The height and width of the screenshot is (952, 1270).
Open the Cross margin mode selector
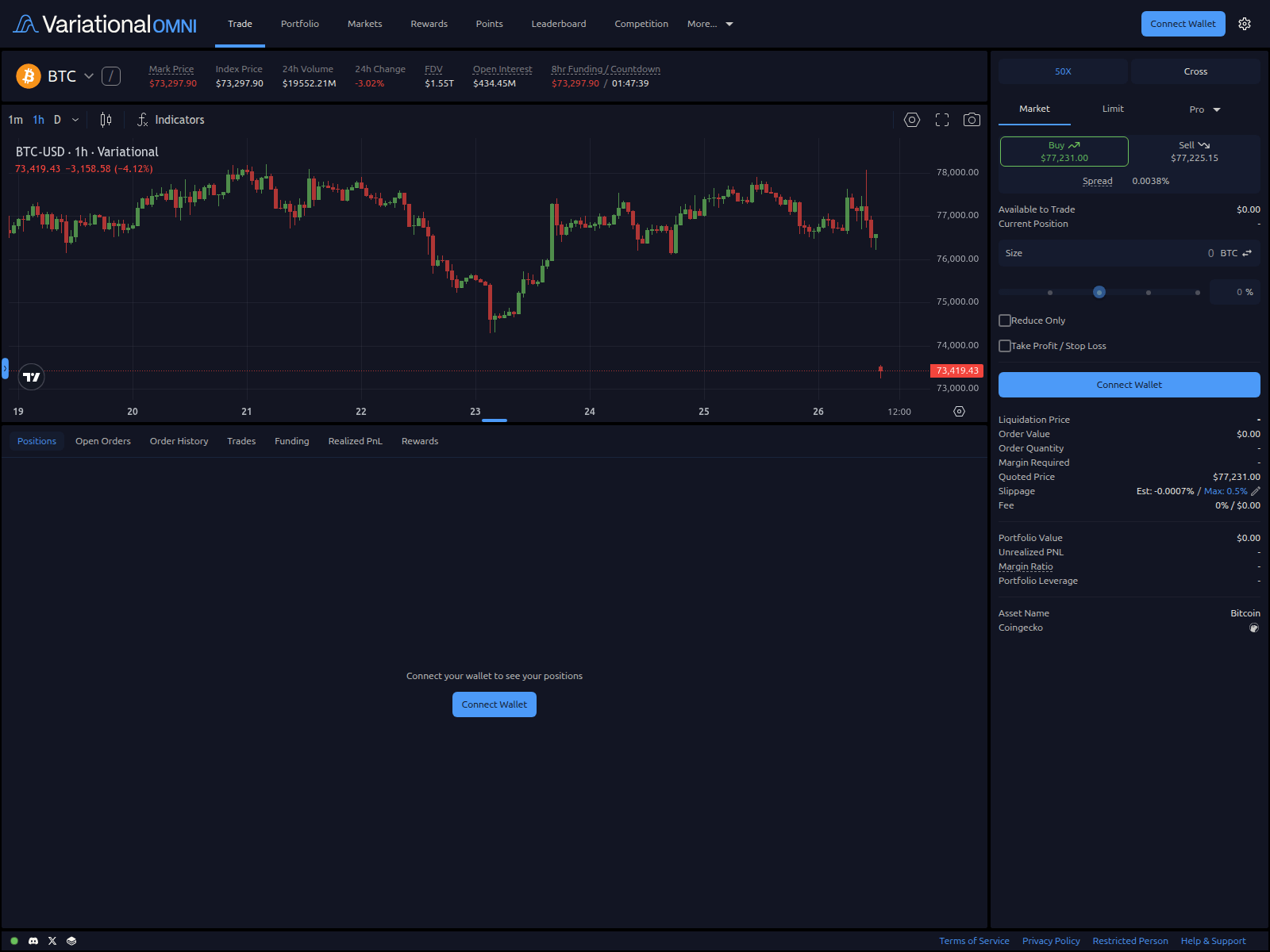pyautogui.click(x=1195, y=71)
